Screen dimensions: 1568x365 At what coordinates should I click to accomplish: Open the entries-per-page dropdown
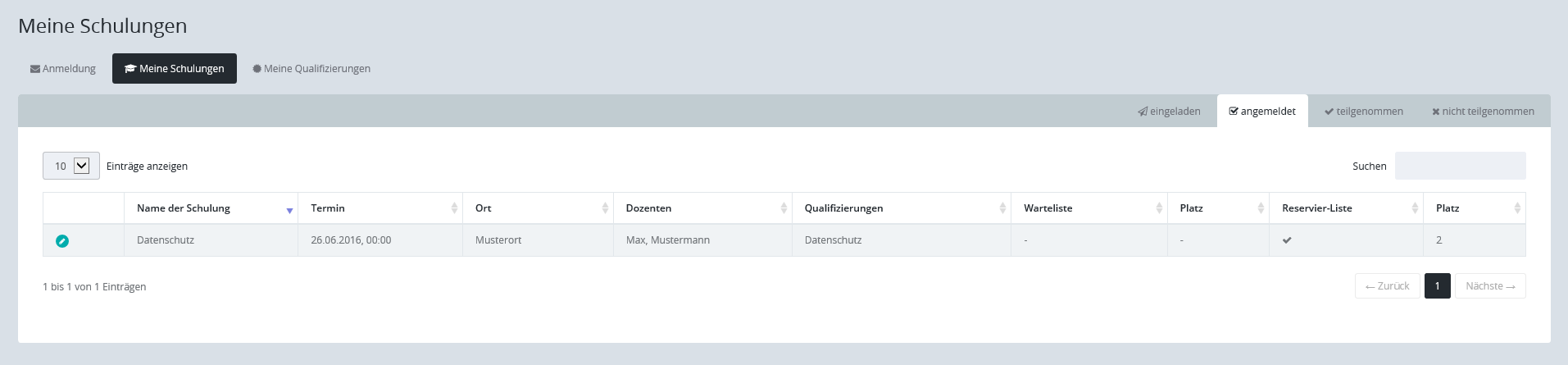[x=71, y=166]
